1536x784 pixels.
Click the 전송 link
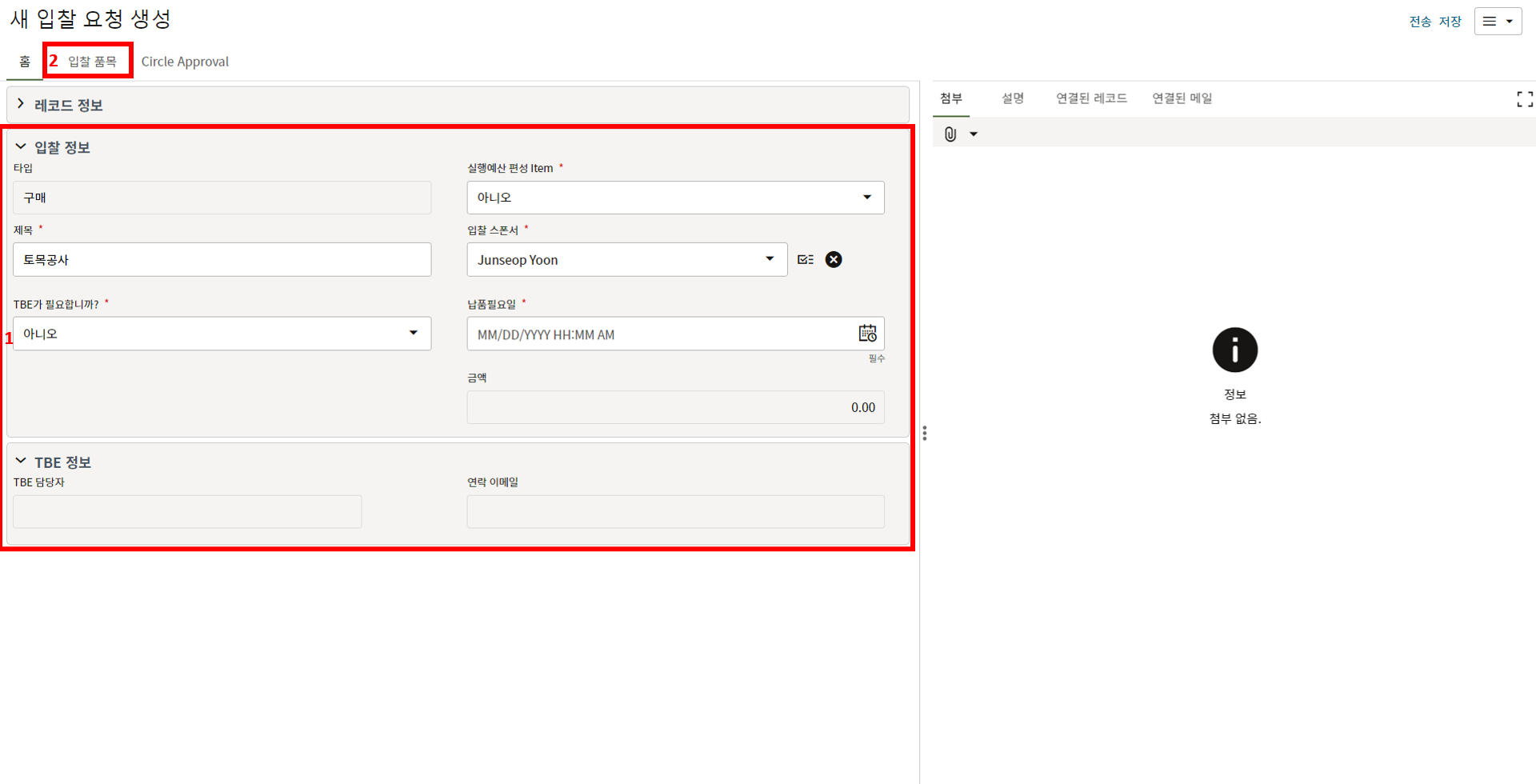tap(1419, 22)
